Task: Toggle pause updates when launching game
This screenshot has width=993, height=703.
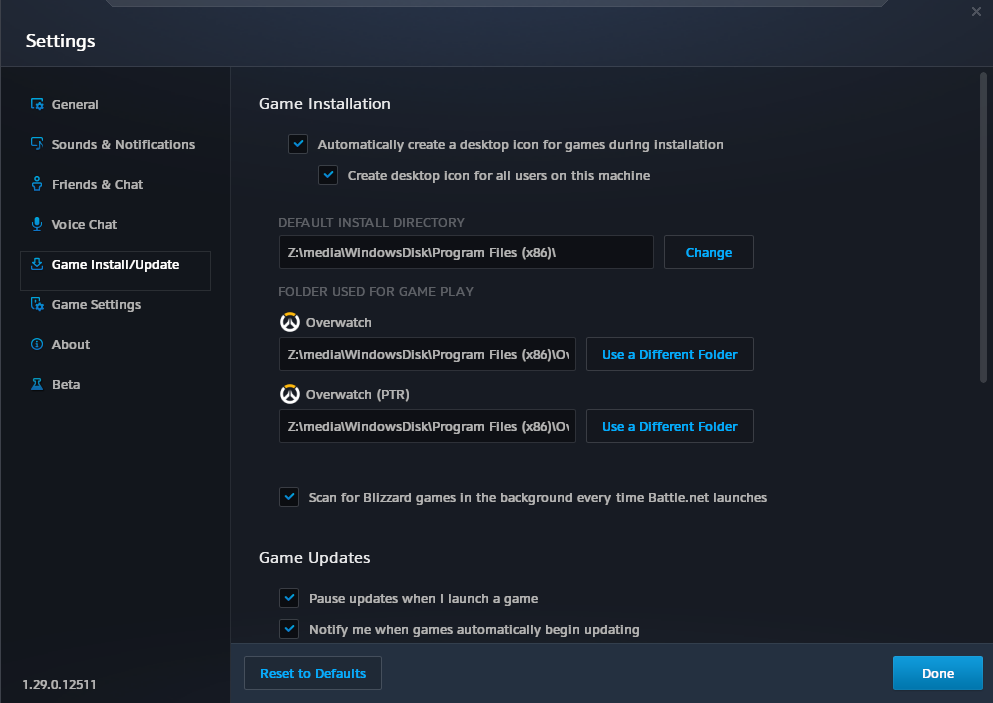Action: 289,597
